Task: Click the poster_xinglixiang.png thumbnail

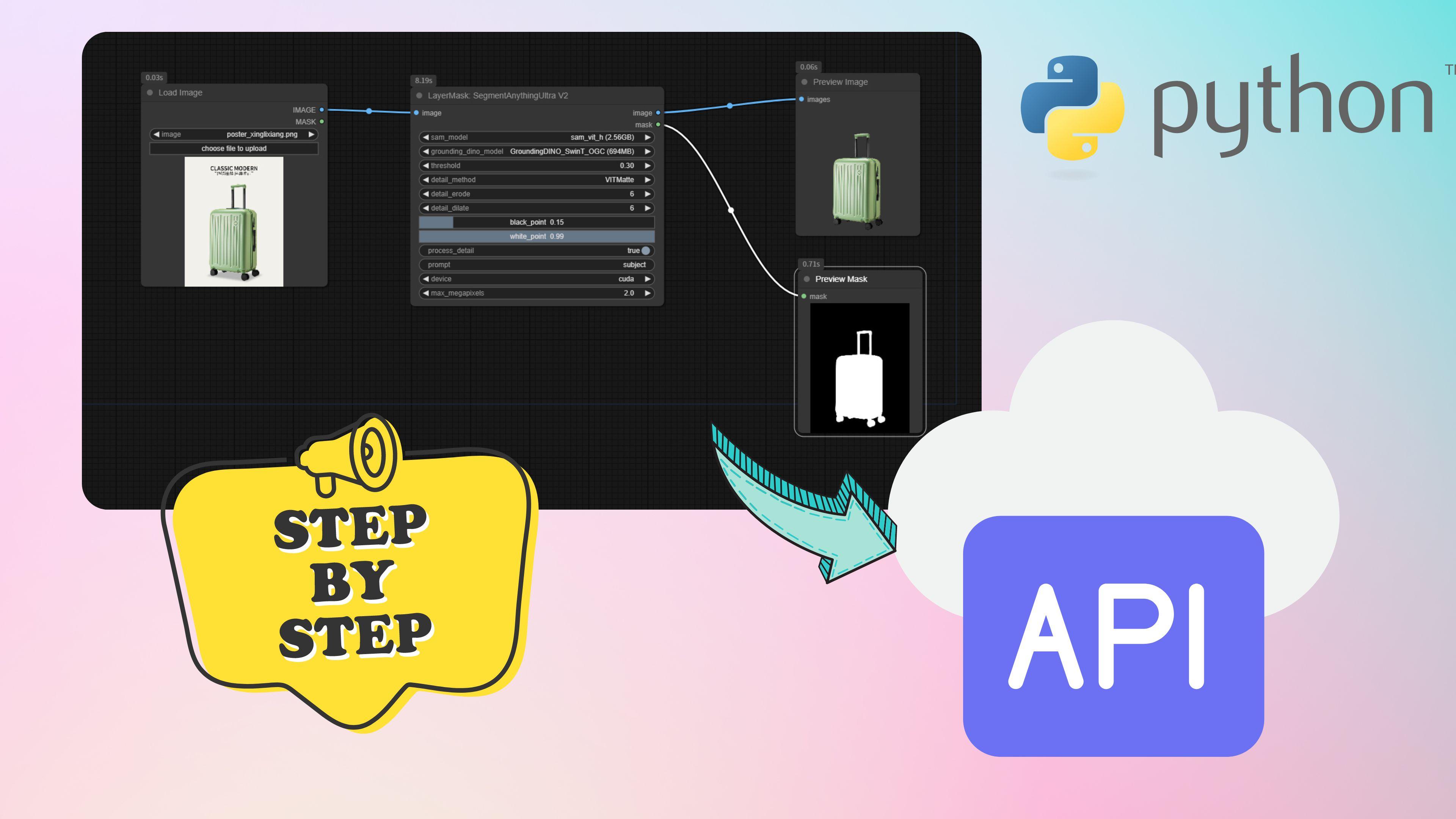Action: (x=236, y=230)
